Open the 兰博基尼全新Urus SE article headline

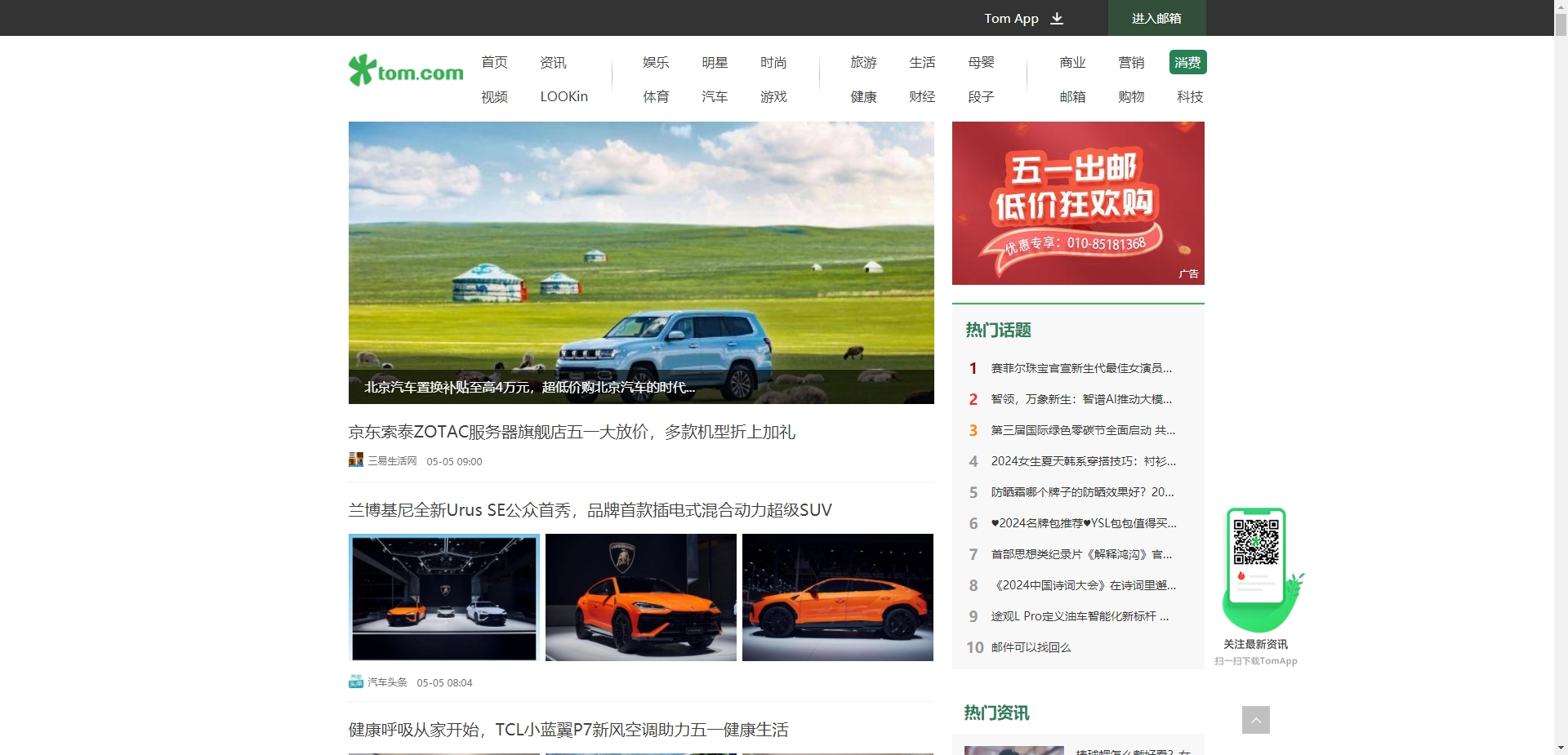tap(590, 510)
